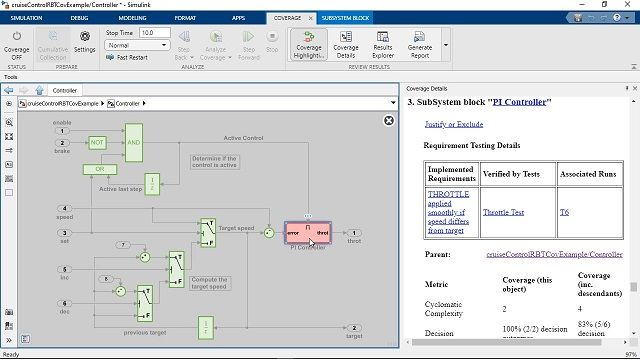Open THROTTLE applied smoothly requirement link
Viewport: 640px width, 360px height.
(x=448, y=212)
